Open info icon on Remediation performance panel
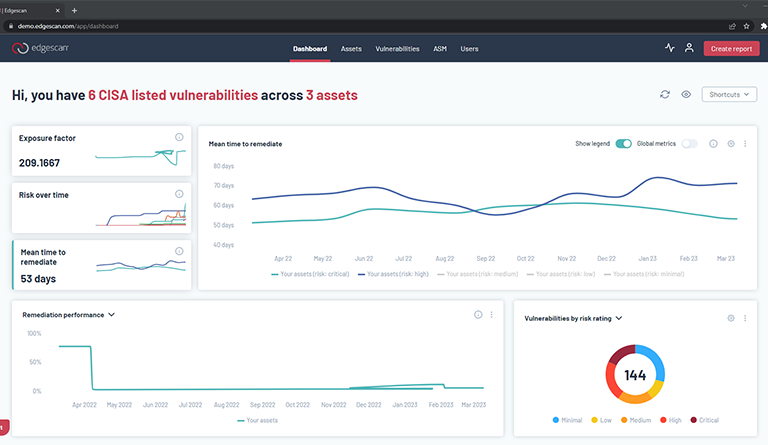Screen dimensions: 768x445 coord(478,315)
